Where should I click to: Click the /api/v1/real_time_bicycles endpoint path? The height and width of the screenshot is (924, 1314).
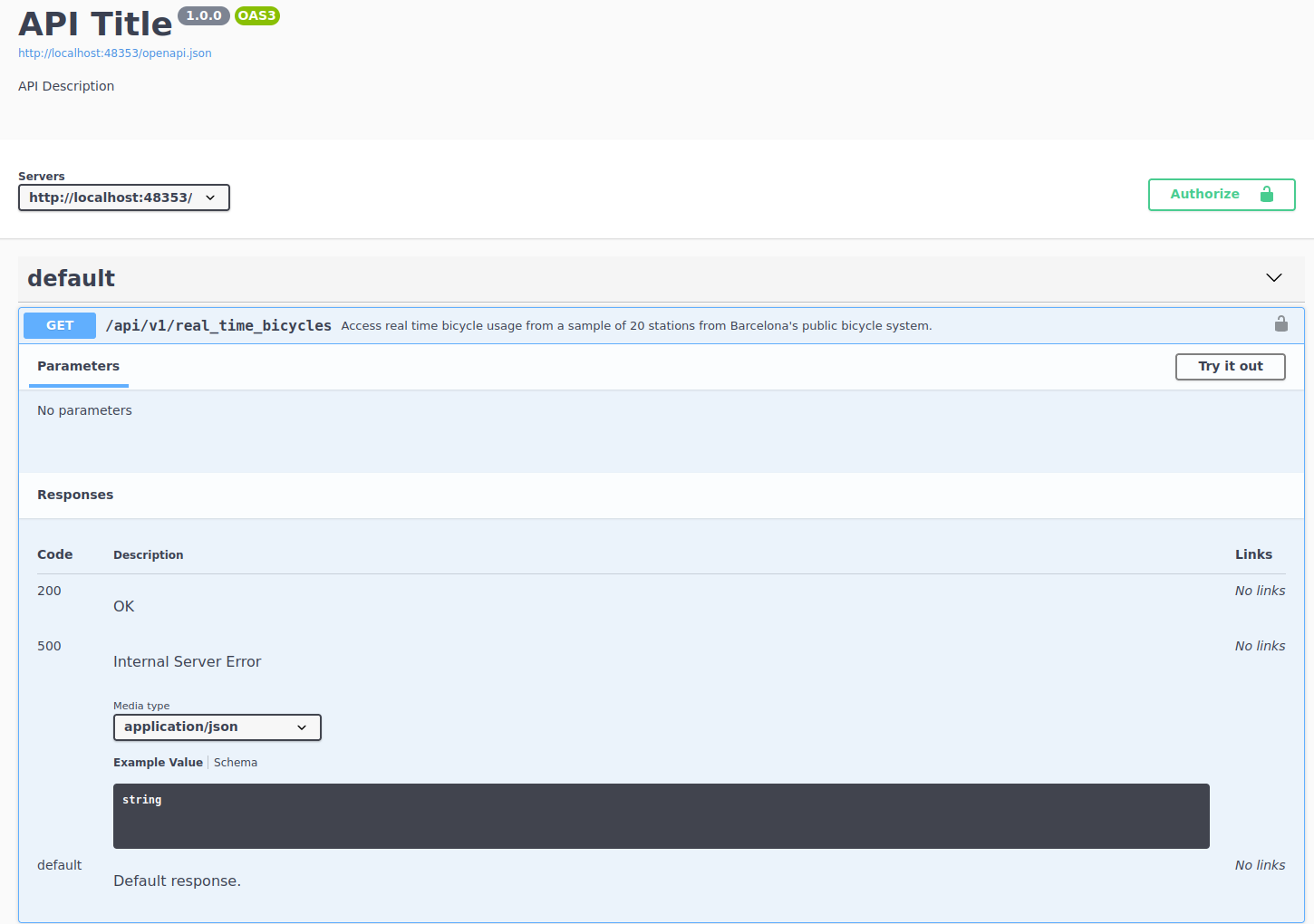click(x=218, y=325)
